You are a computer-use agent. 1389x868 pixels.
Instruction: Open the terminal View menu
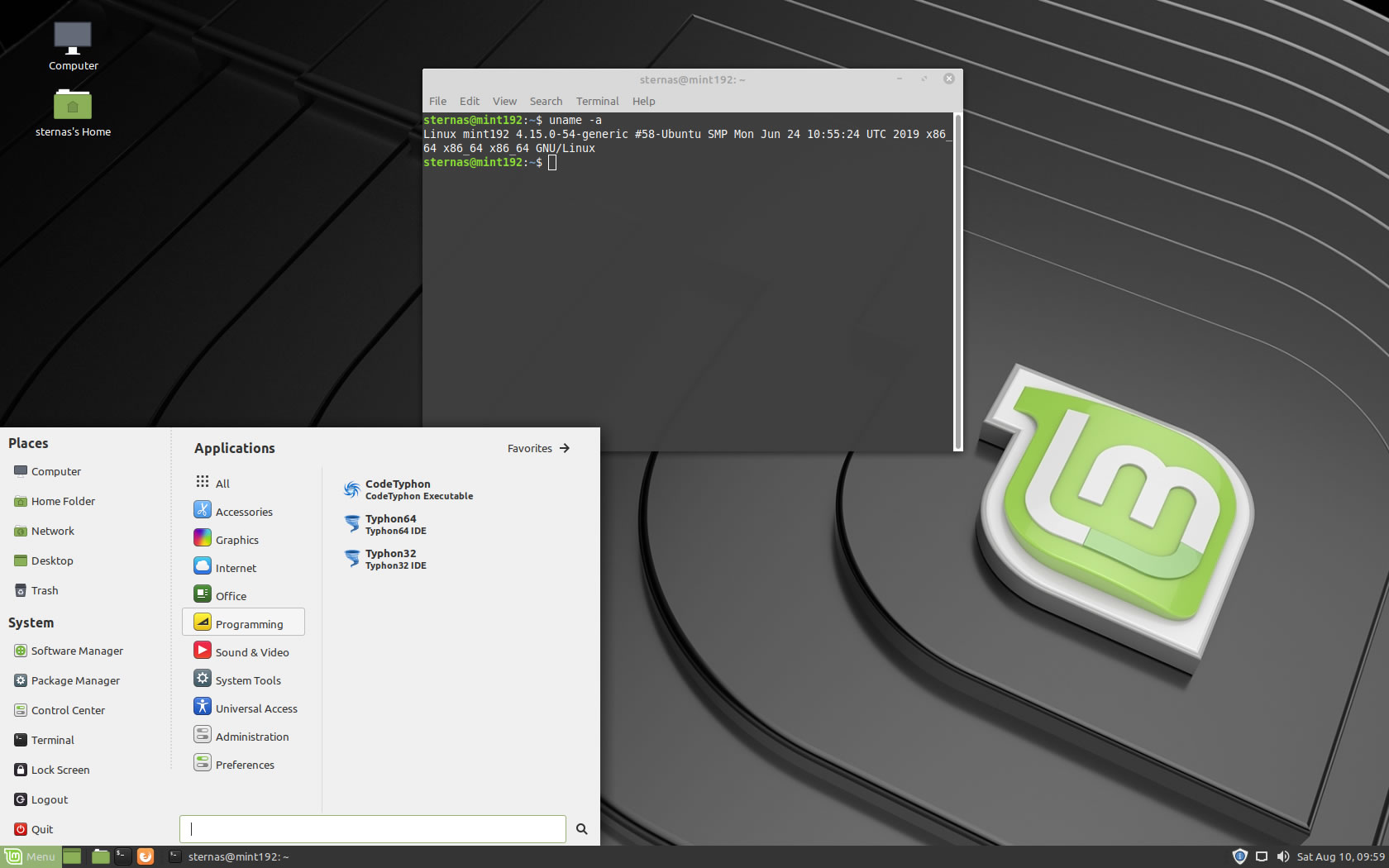point(504,101)
